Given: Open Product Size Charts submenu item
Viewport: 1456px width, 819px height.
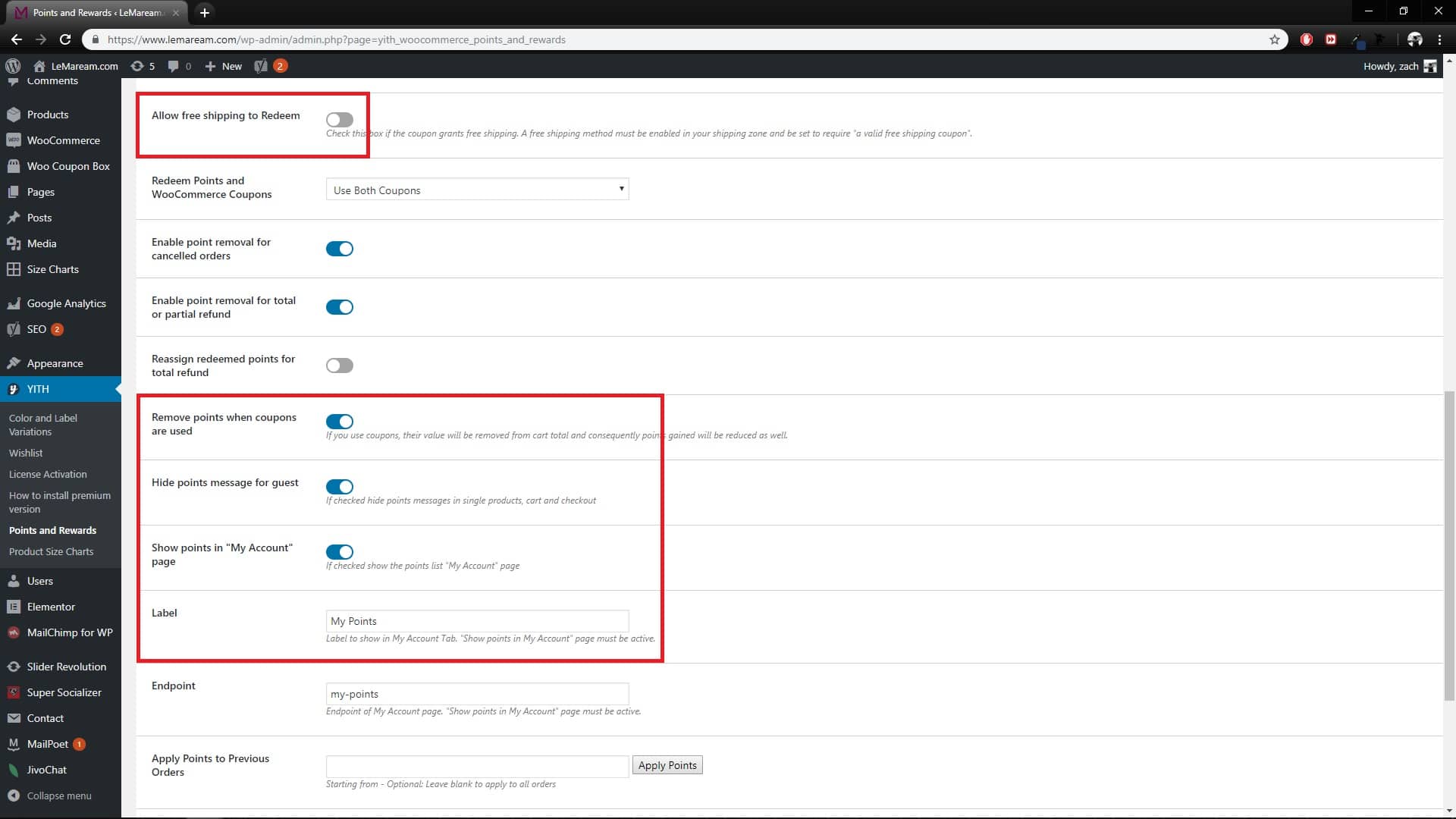Looking at the screenshot, I should (51, 552).
